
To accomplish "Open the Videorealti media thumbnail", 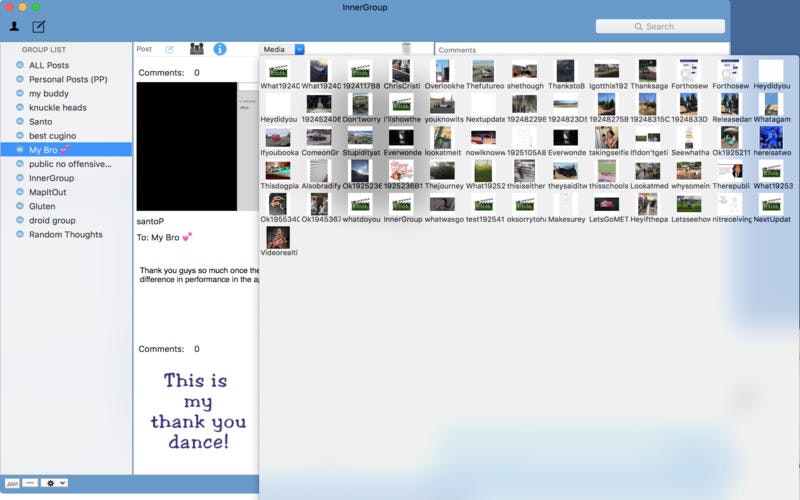I will tap(278, 238).
